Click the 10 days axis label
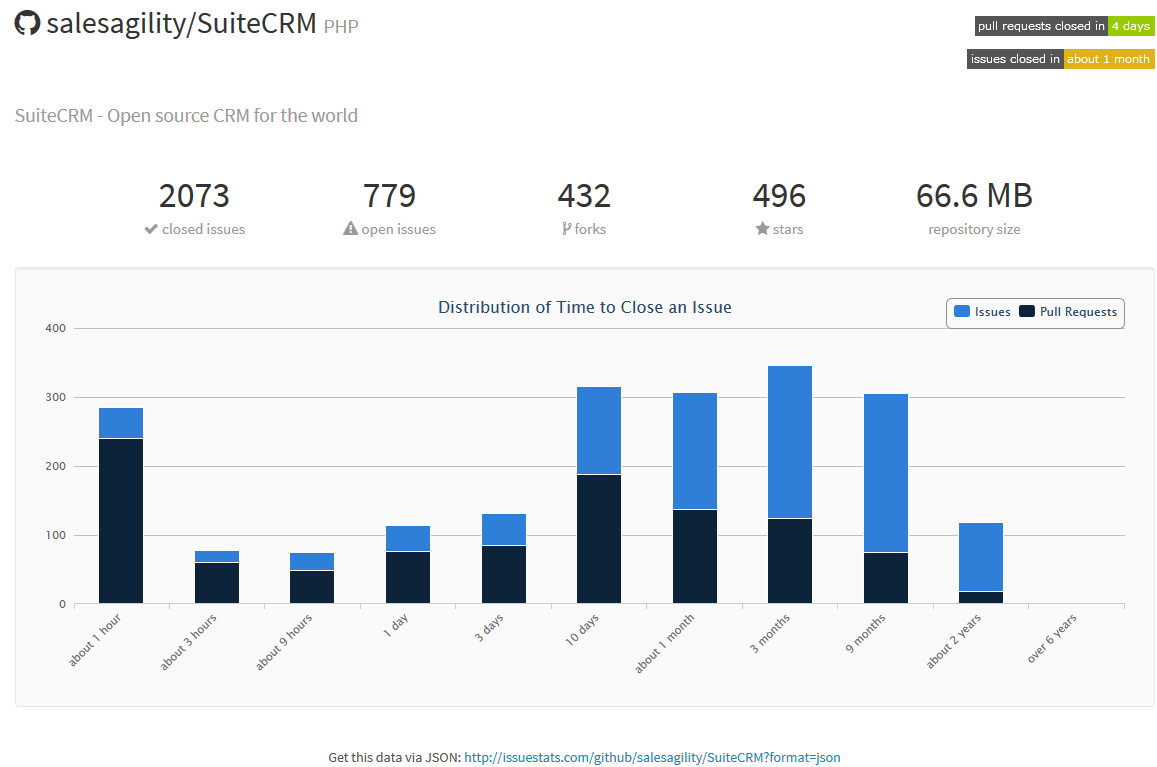This screenshot has width=1157, height=767. (582, 630)
